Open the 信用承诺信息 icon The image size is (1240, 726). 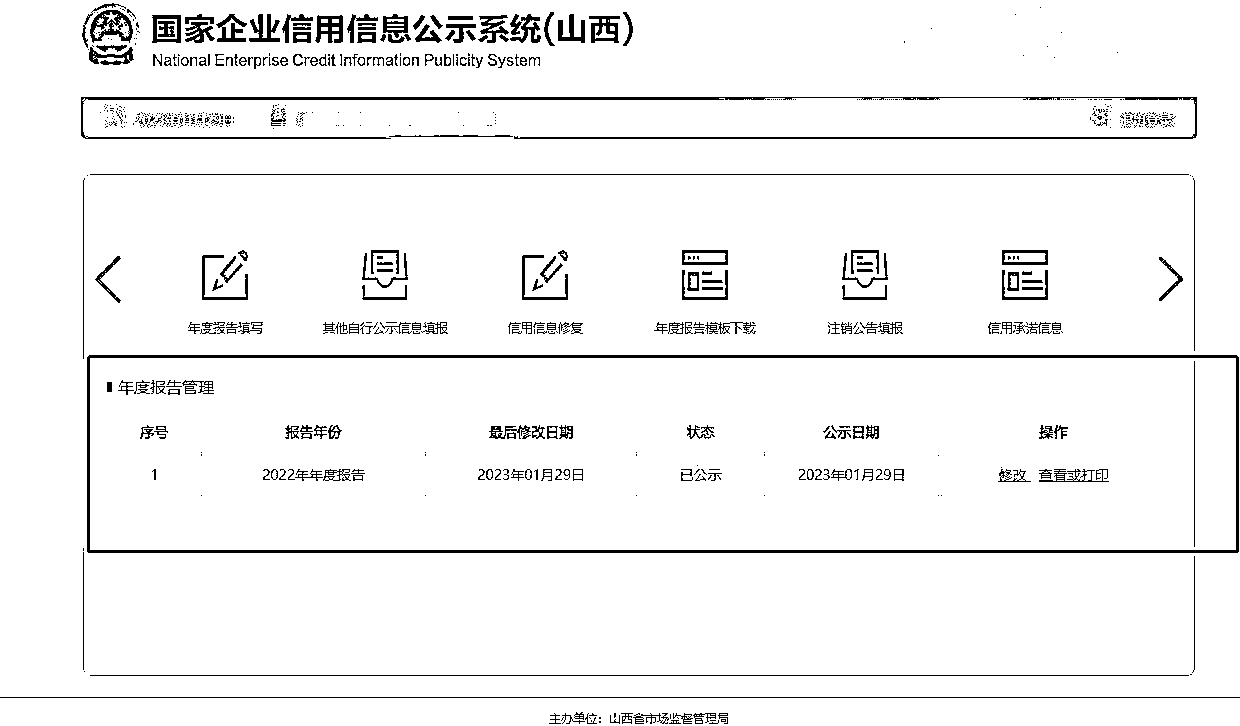pyautogui.click(x=1025, y=275)
